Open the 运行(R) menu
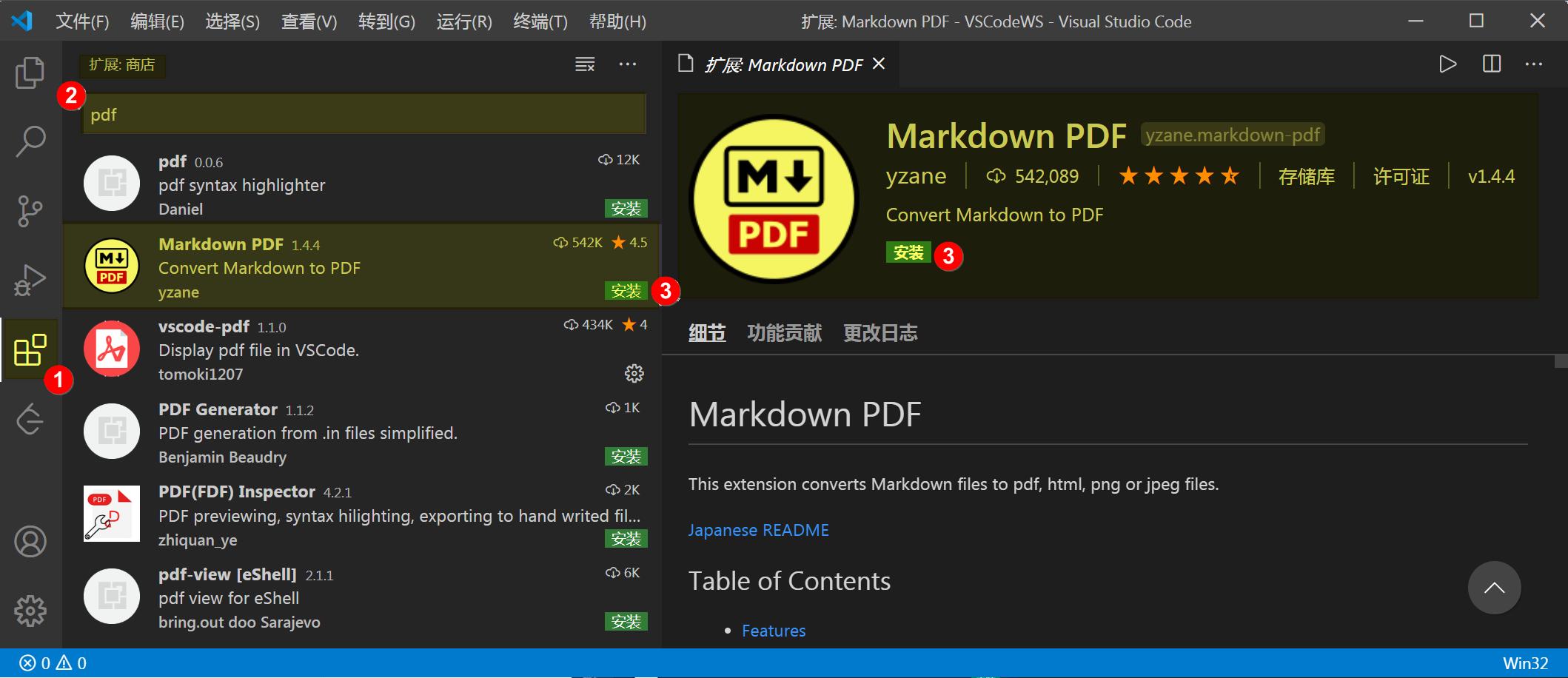Screen dimensions: 1568x678 [x=464, y=22]
